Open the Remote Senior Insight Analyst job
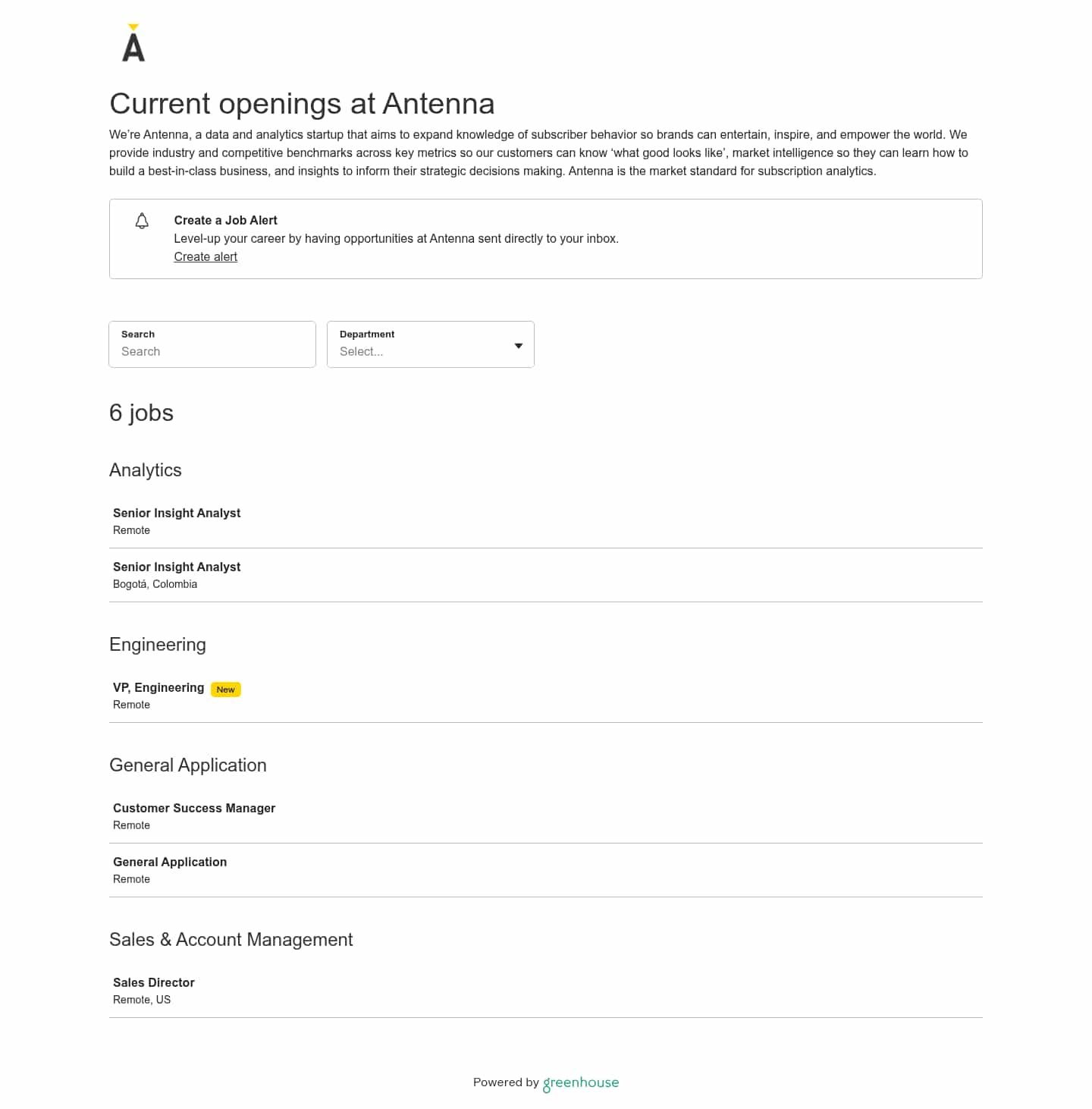This screenshot has height=1109, width=1092. pyautogui.click(x=177, y=514)
